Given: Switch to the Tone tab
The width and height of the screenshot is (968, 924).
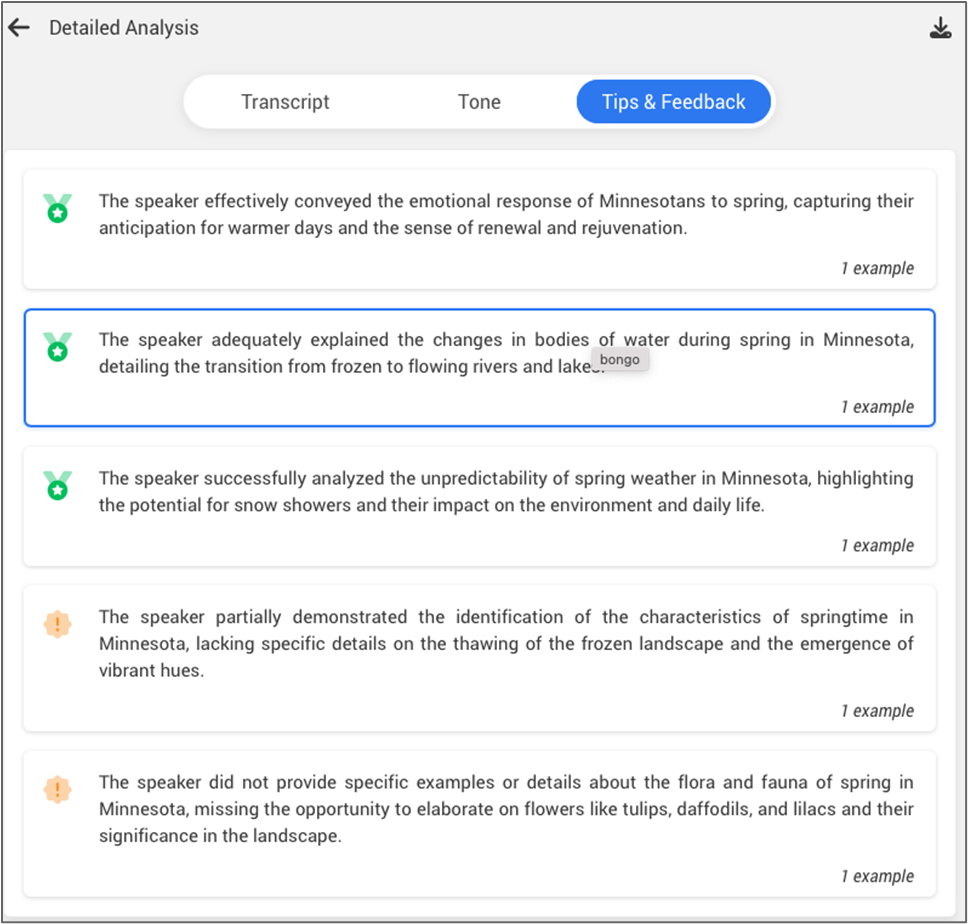Looking at the screenshot, I should [479, 102].
